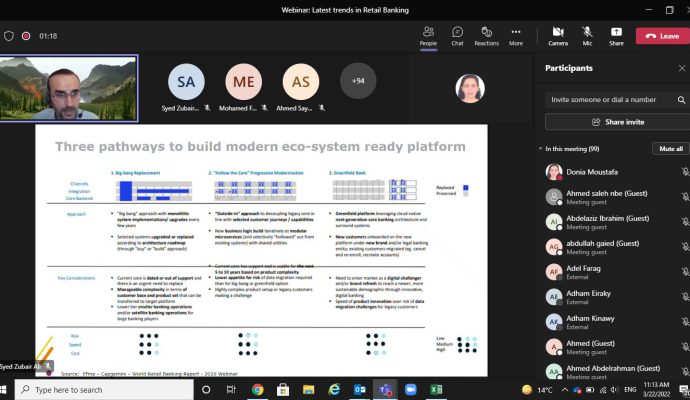The image size is (690, 400).
Task: Open the Reactions menu
Action: [486, 36]
